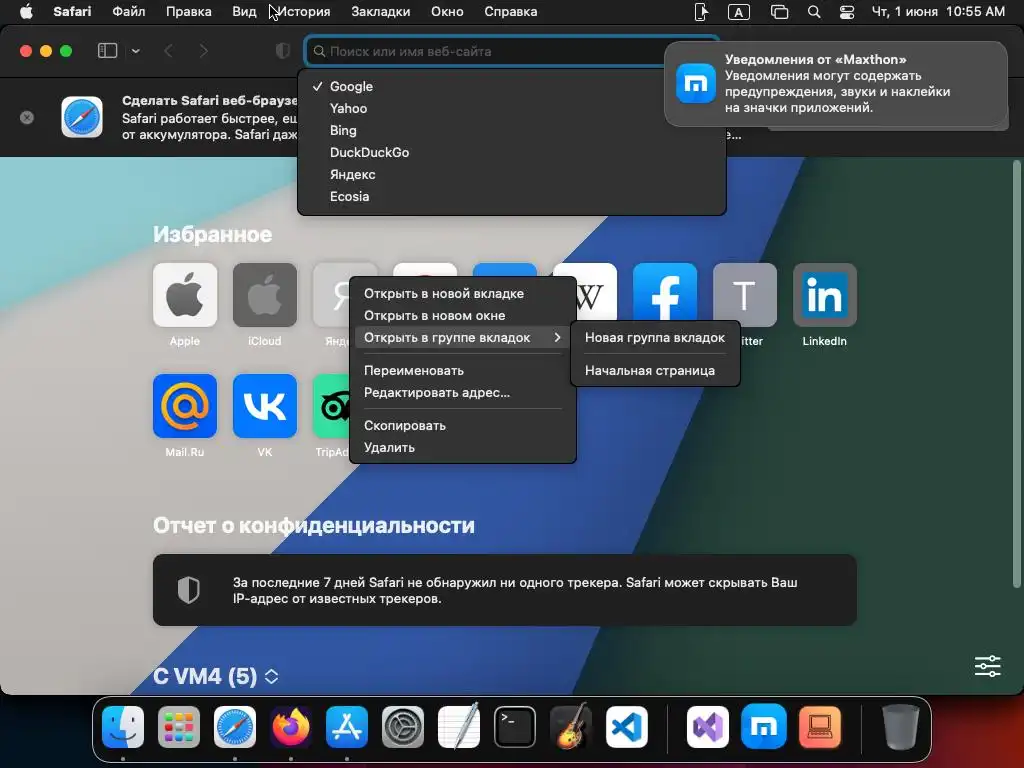Open the Mail.Ru favorite tile
This screenshot has width=1024, height=768.
coord(185,406)
